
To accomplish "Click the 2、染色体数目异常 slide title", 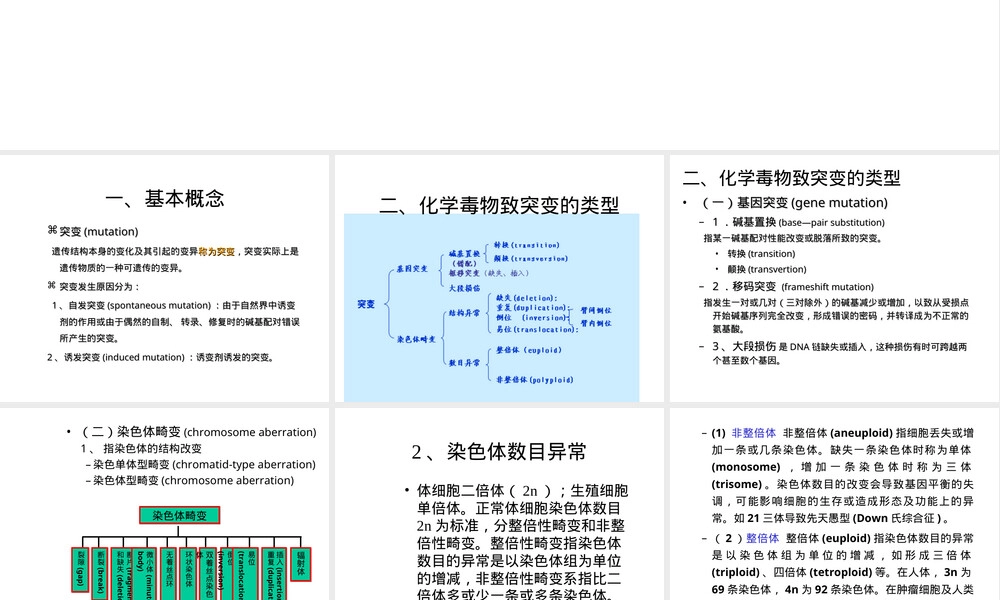I will point(499,451).
